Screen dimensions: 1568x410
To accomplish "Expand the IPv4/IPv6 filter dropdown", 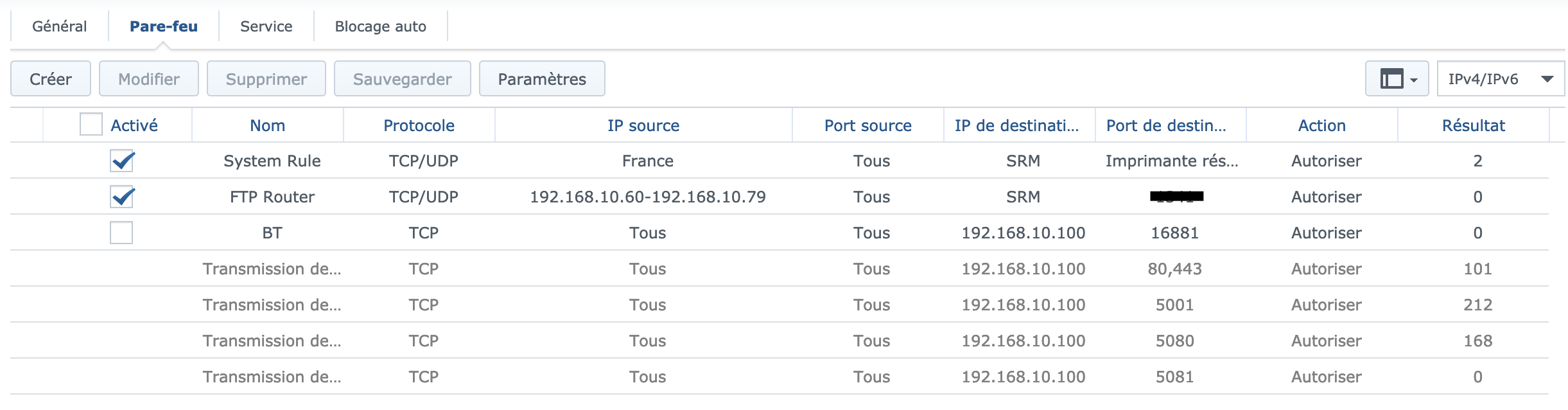I will [x=1500, y=79].
